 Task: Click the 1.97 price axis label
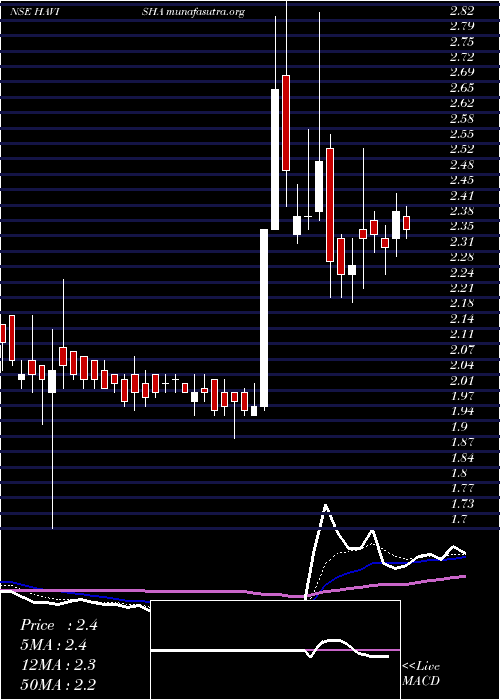[462, 396]
